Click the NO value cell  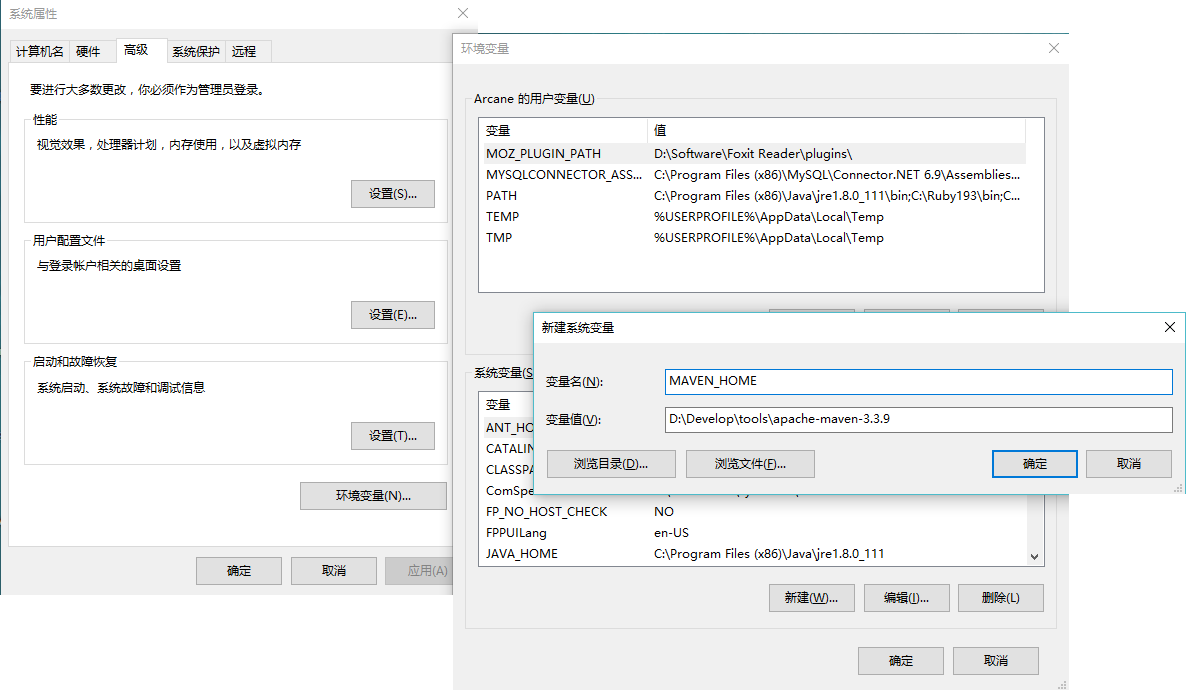[663, 511]
